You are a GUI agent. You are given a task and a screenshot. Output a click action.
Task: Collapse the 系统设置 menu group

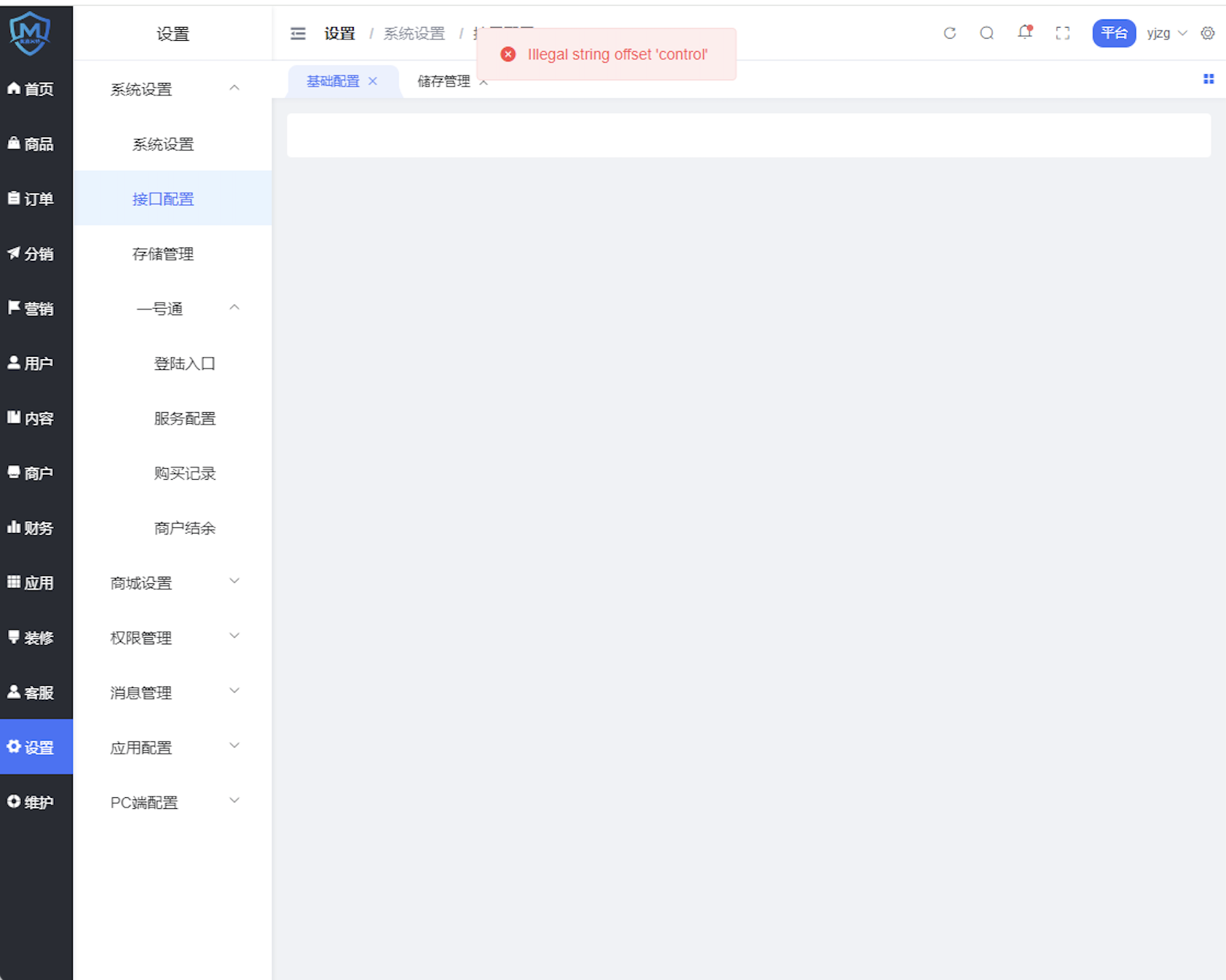pyautogui.click(x=234, y=88)
